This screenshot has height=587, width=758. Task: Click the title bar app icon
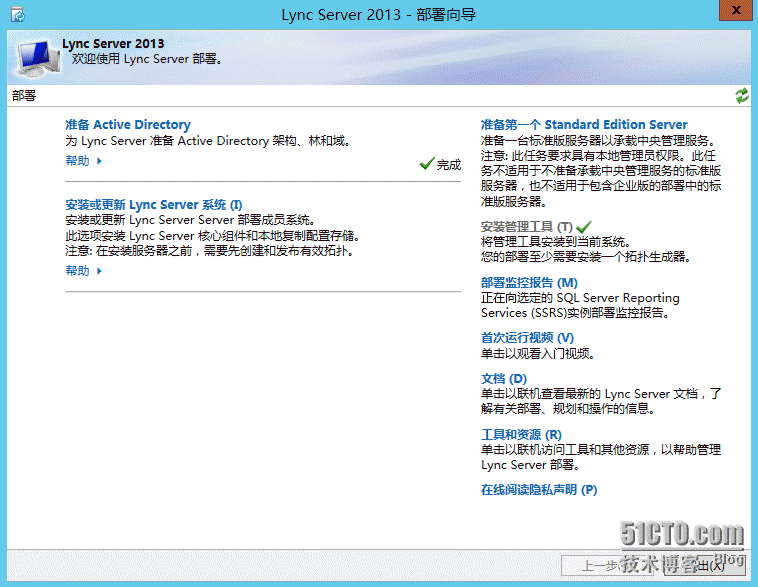click(x=18, y=15)
